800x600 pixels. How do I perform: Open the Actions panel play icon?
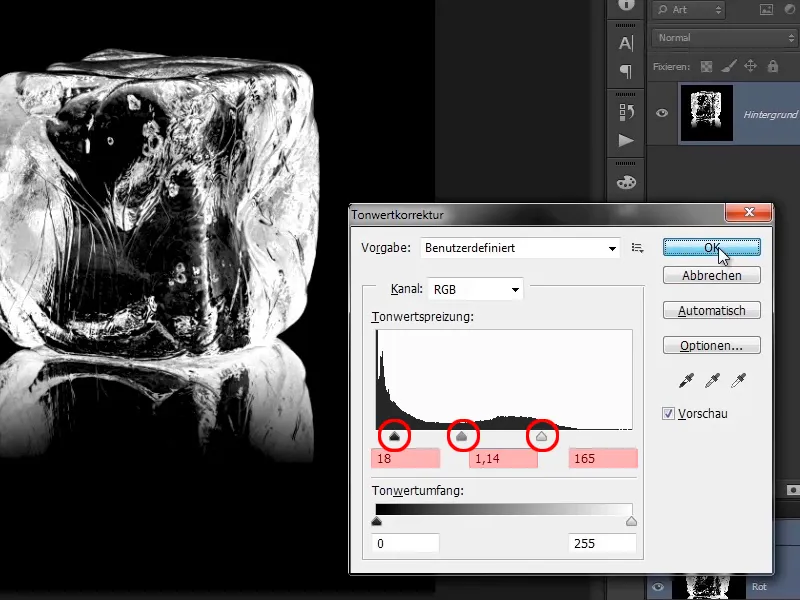626,140
